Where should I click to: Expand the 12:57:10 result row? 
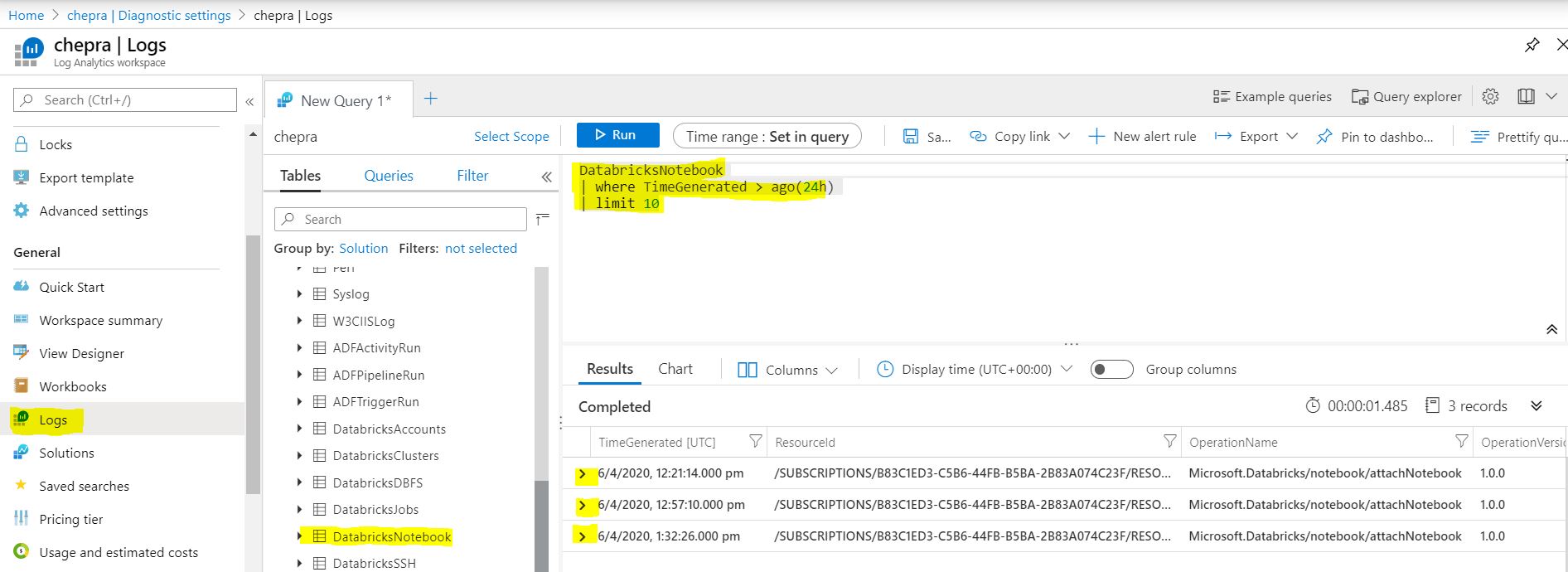tap(583, 505)
